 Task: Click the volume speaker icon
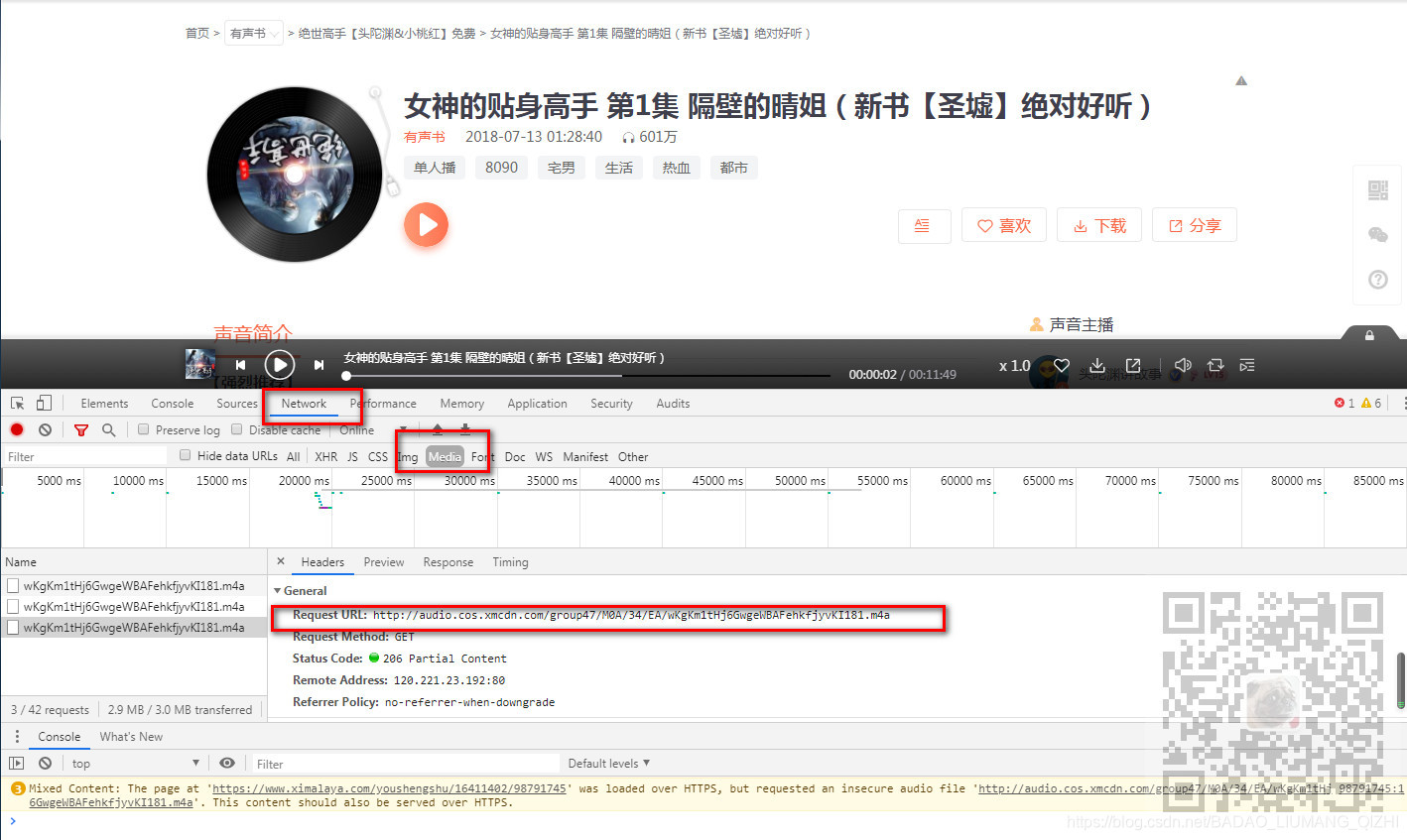1183,365
